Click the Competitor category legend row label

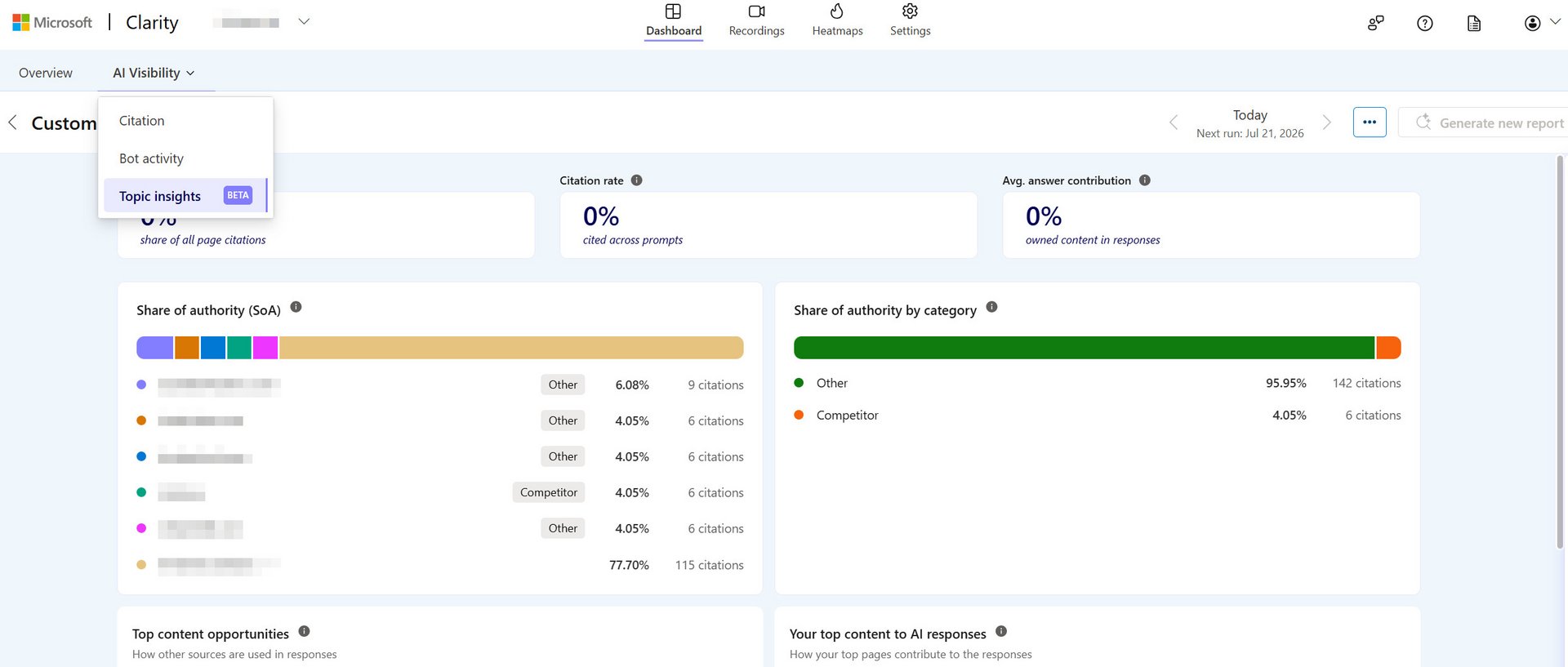point(848,415)
